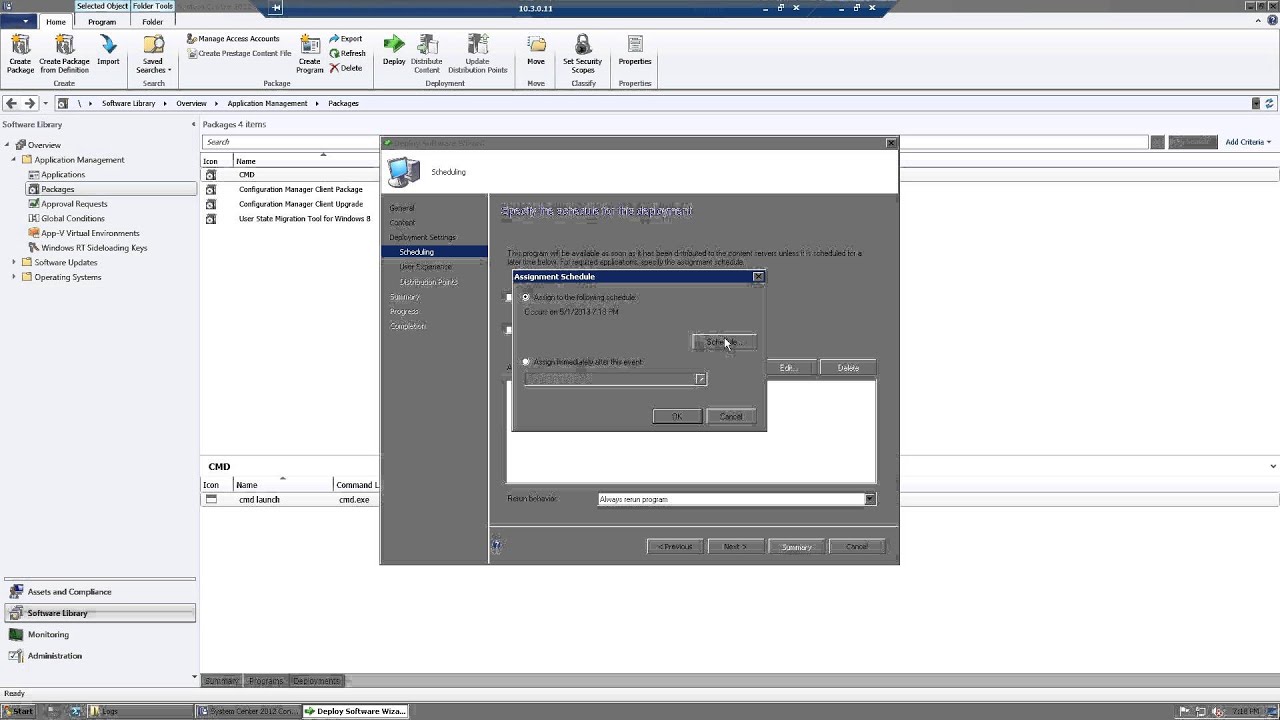Open the Add Criteria dropdown
This screenshot has width=1280, height=720.
[x=1248, y=142]
